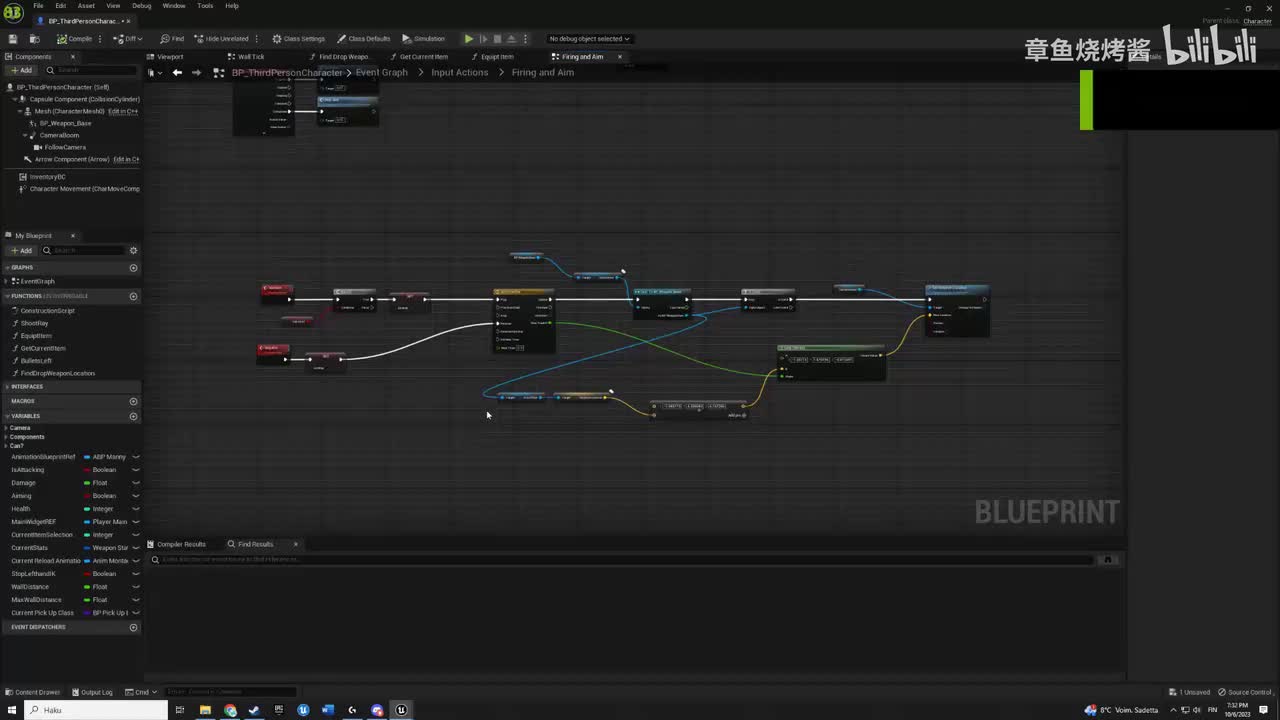Save the blueprint with the floppy icon
Screen dimensions: 1280x720
point(13,39)
